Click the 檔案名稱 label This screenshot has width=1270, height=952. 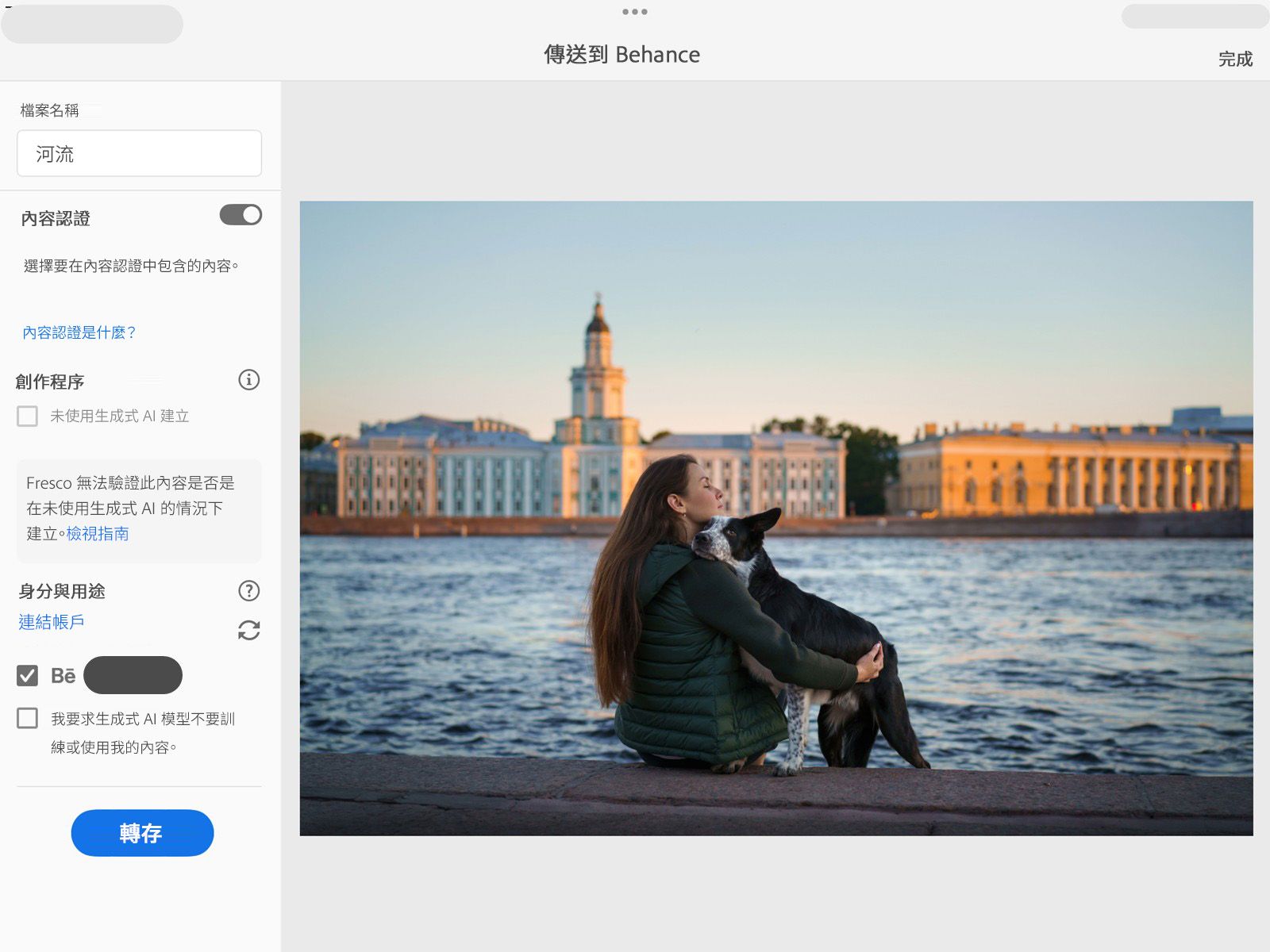pyautogui.click(x=49, y=110)
